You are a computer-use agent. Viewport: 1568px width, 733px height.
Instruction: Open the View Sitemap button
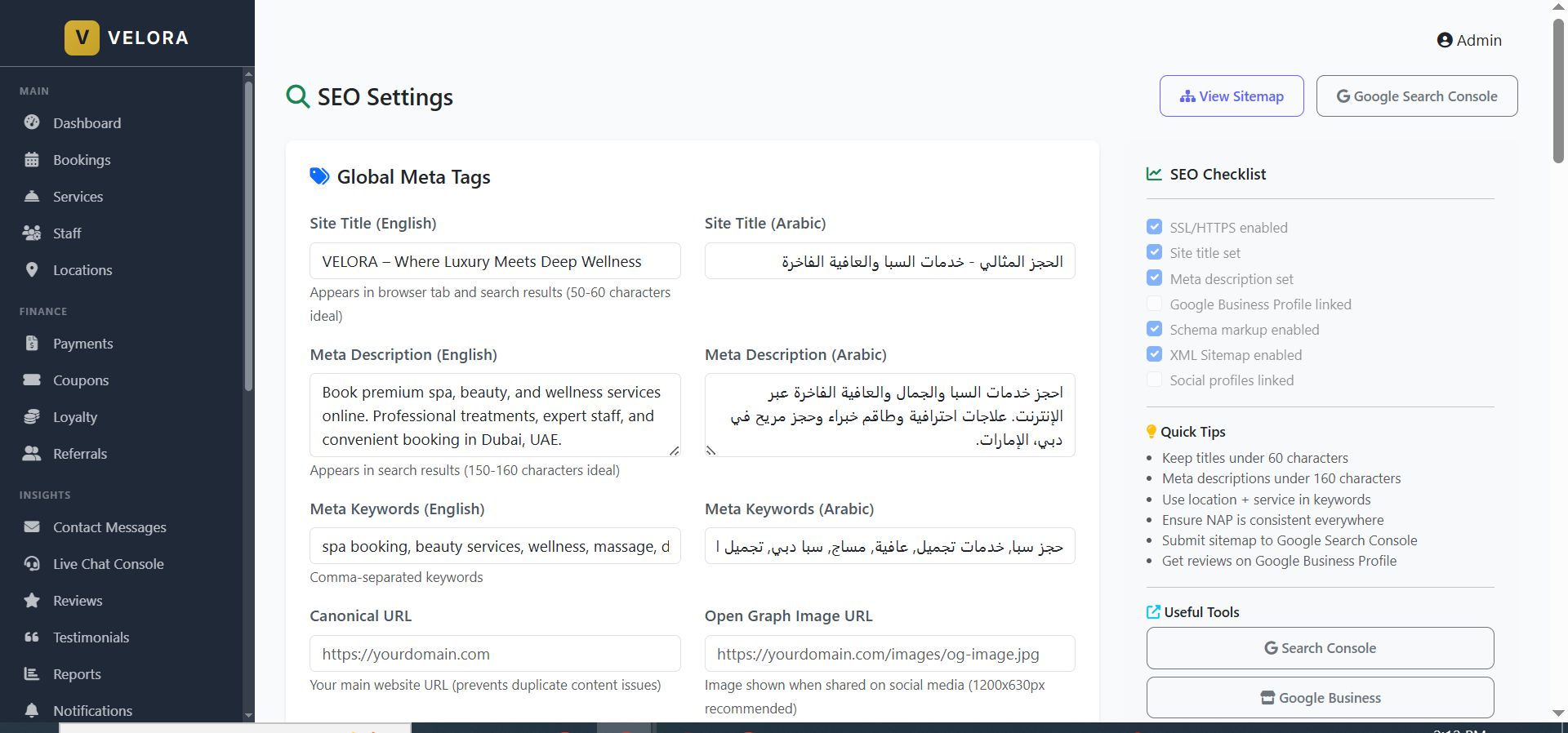(1232, 96)
